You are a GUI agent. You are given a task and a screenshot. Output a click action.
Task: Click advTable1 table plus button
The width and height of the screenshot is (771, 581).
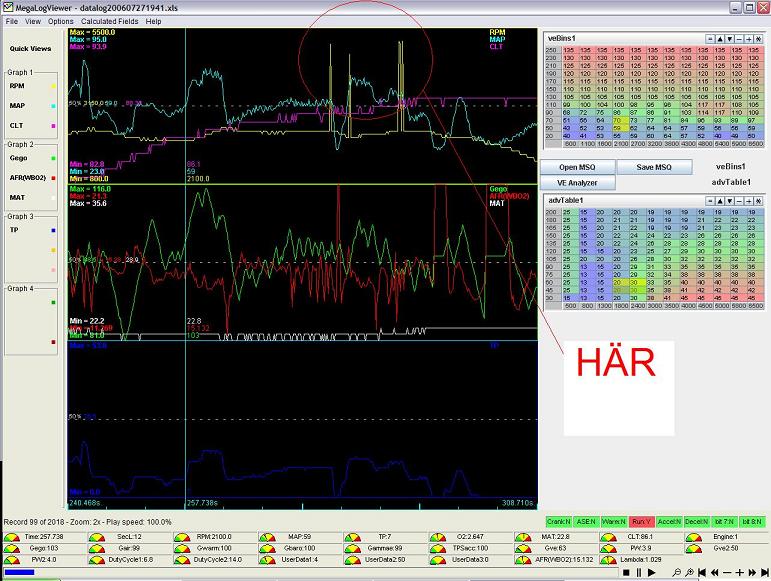click(x=749, y=201)
